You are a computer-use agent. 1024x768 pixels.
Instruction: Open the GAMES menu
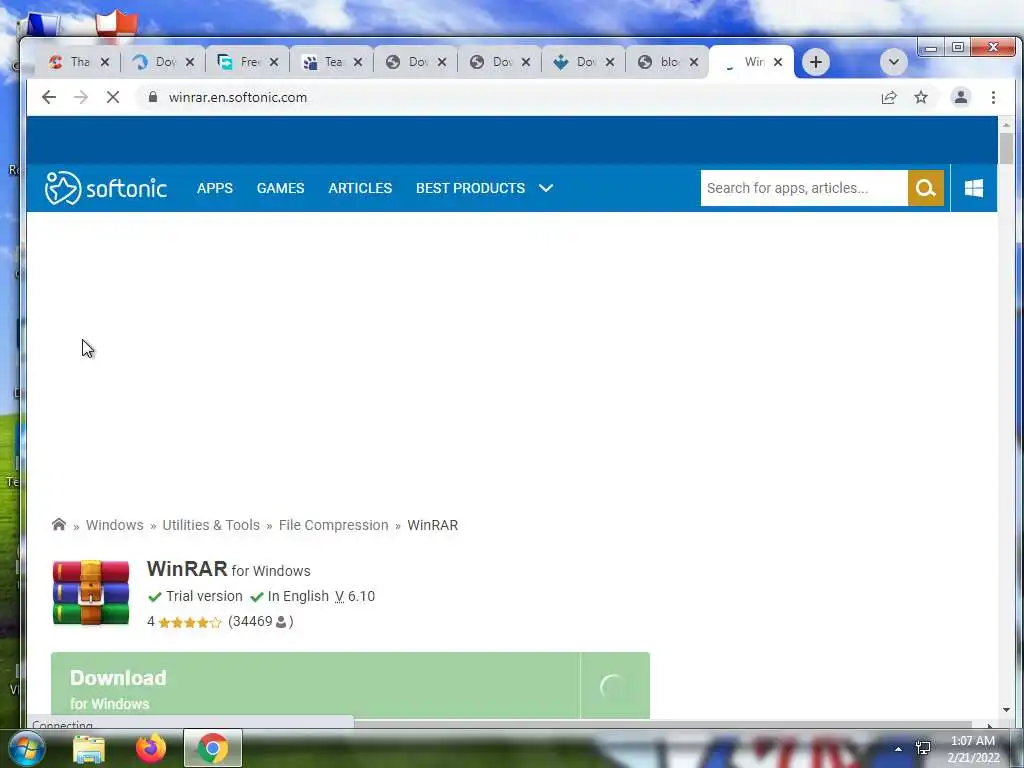(280, 188)
